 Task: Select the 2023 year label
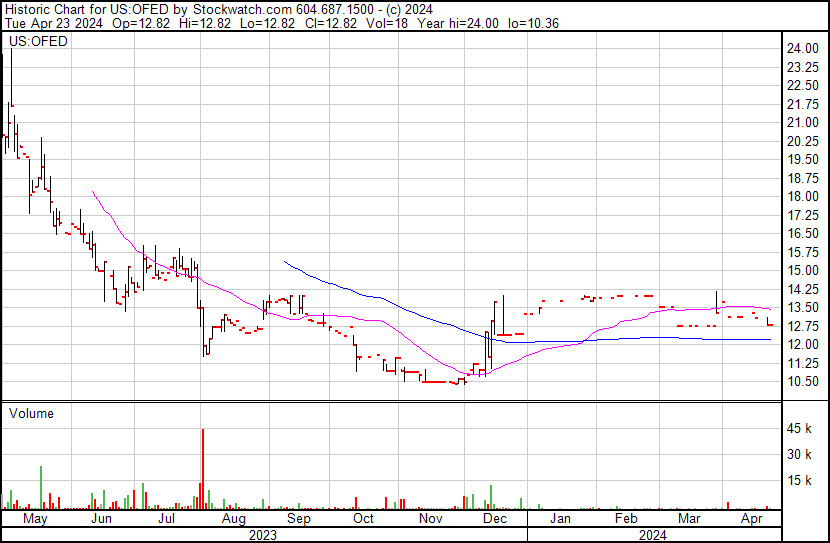tap(263, 535)
